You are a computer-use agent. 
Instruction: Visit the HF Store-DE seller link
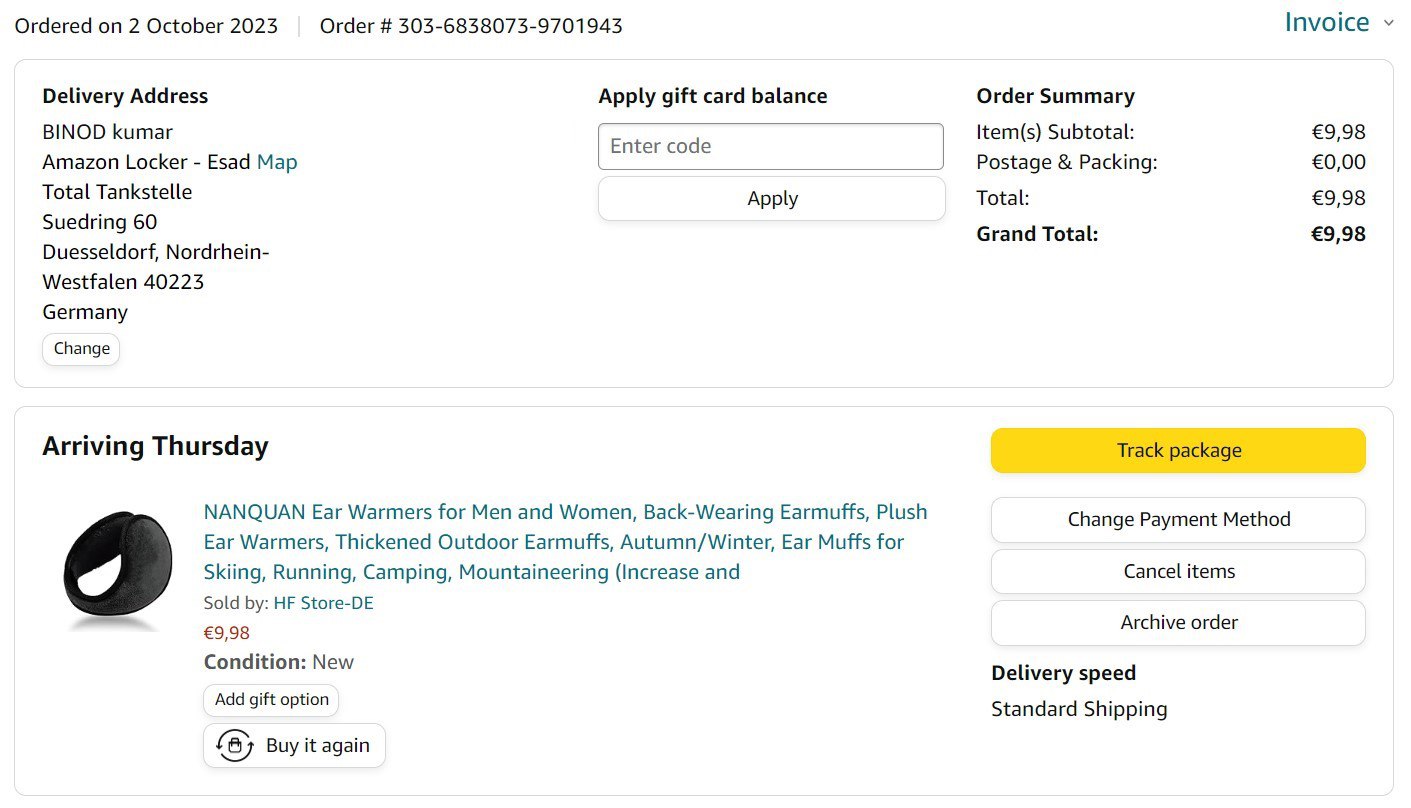click(323, 603)
